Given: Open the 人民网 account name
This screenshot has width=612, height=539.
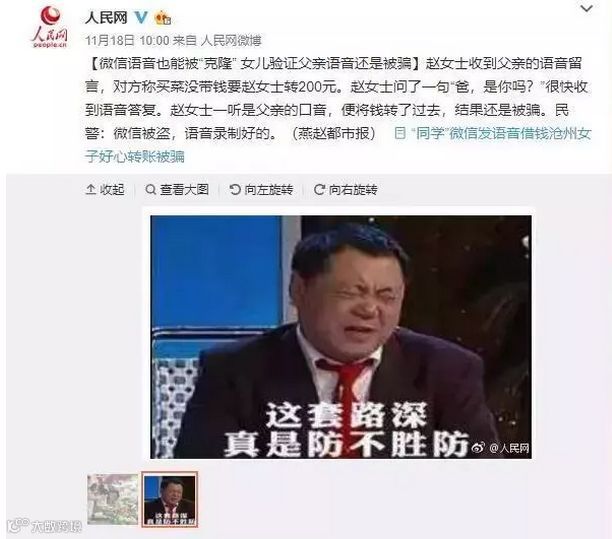Looking at the screenshot, I should point(106,18).
